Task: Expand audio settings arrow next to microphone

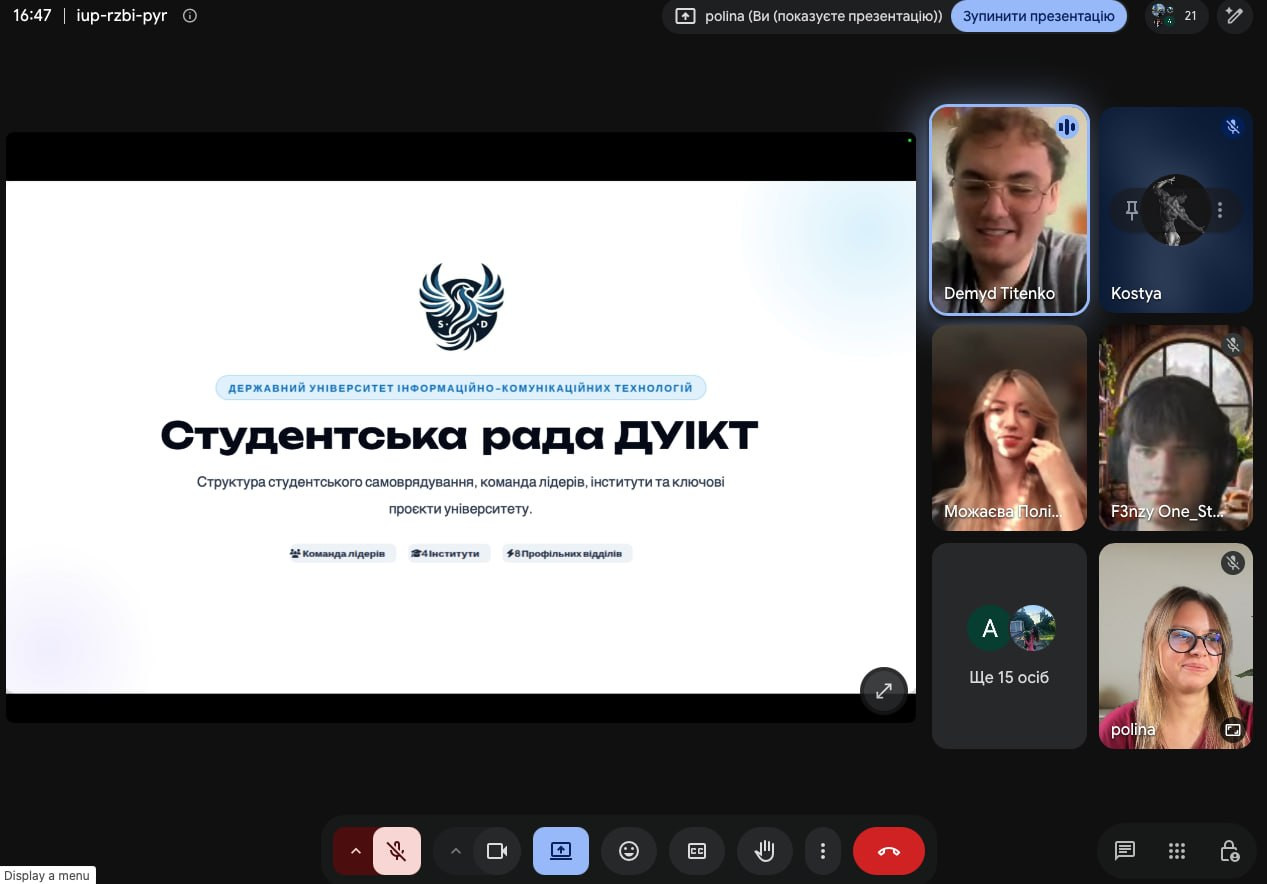Action: click(x=355, y=851)
